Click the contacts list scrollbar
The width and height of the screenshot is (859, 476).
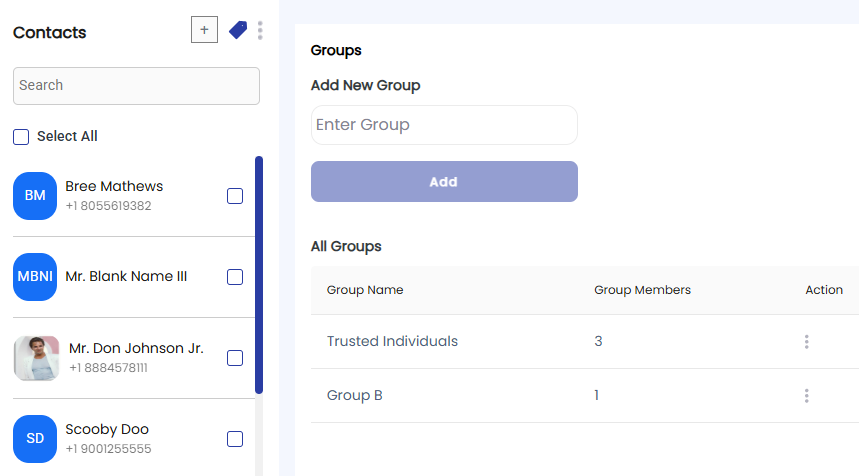[x=259, y=275]
